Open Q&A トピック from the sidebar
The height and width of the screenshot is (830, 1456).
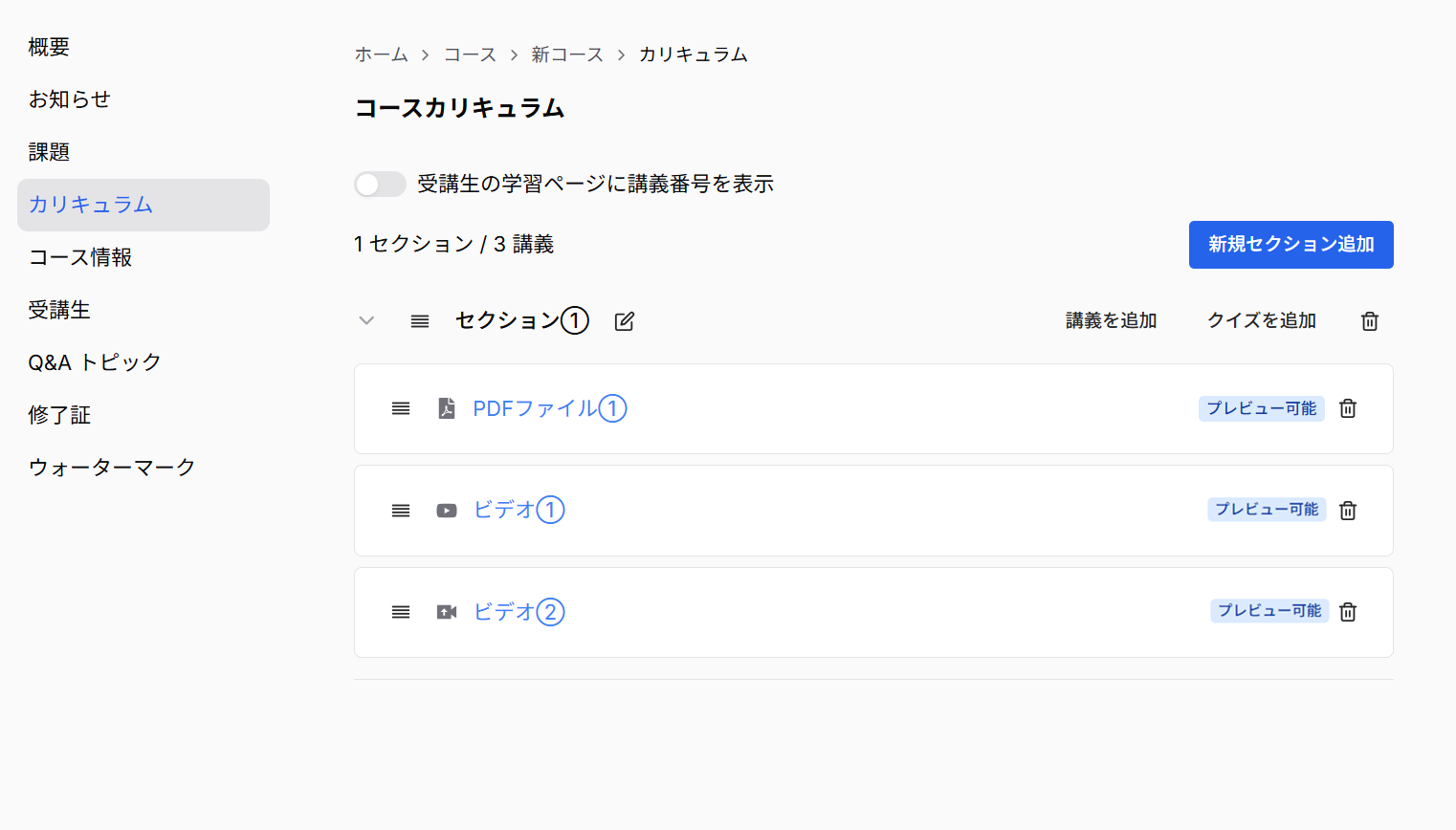pyautogui.click(x=94, y=362)
